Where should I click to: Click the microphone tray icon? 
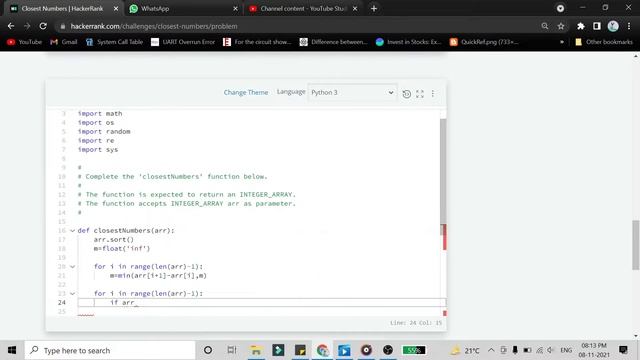[515, 350]
